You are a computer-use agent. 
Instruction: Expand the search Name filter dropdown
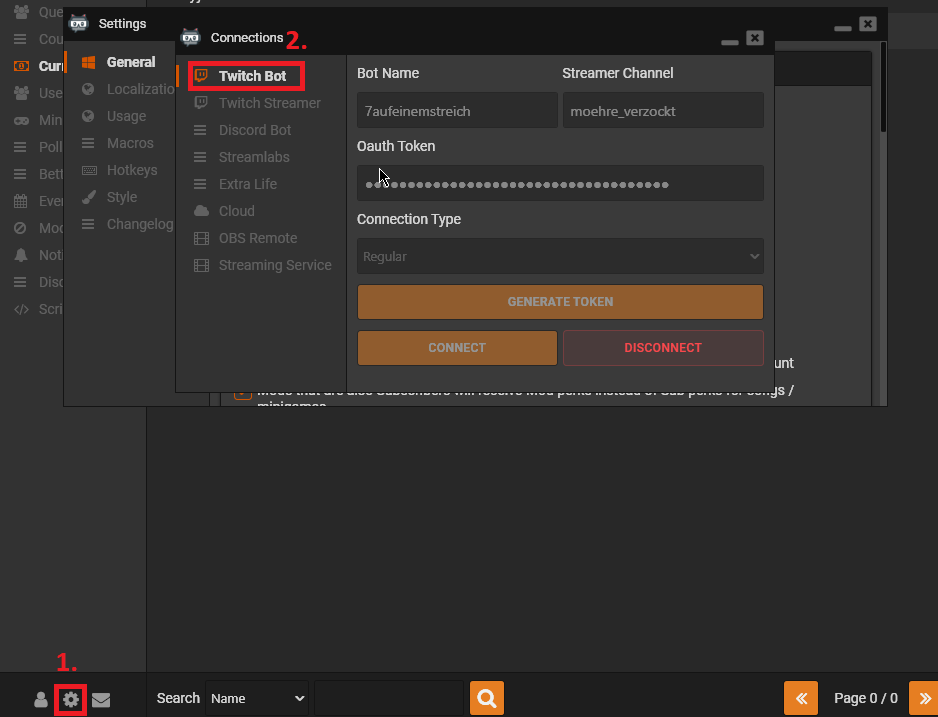(257, 698)
